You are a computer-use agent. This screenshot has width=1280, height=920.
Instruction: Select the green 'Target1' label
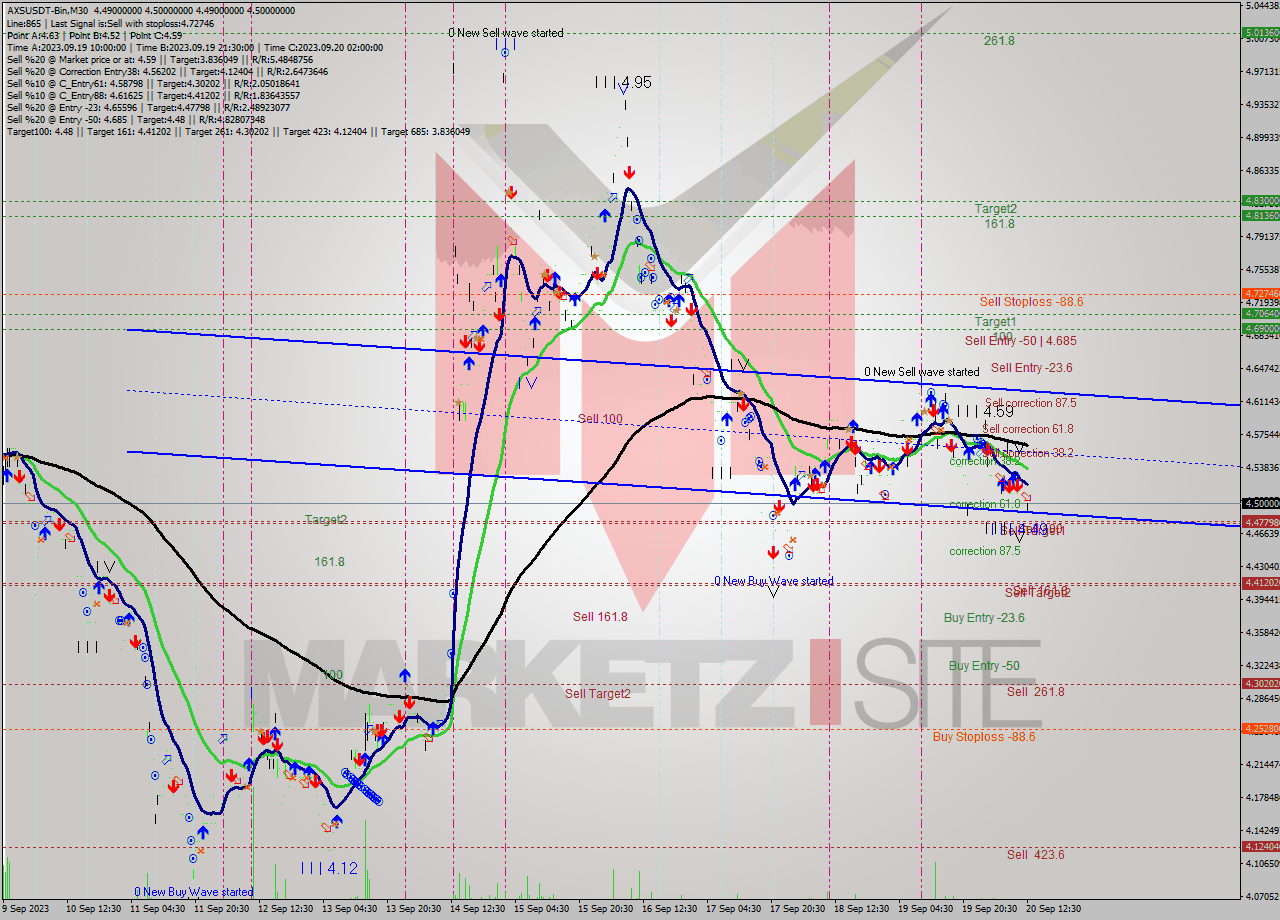[x=996, y=322]
